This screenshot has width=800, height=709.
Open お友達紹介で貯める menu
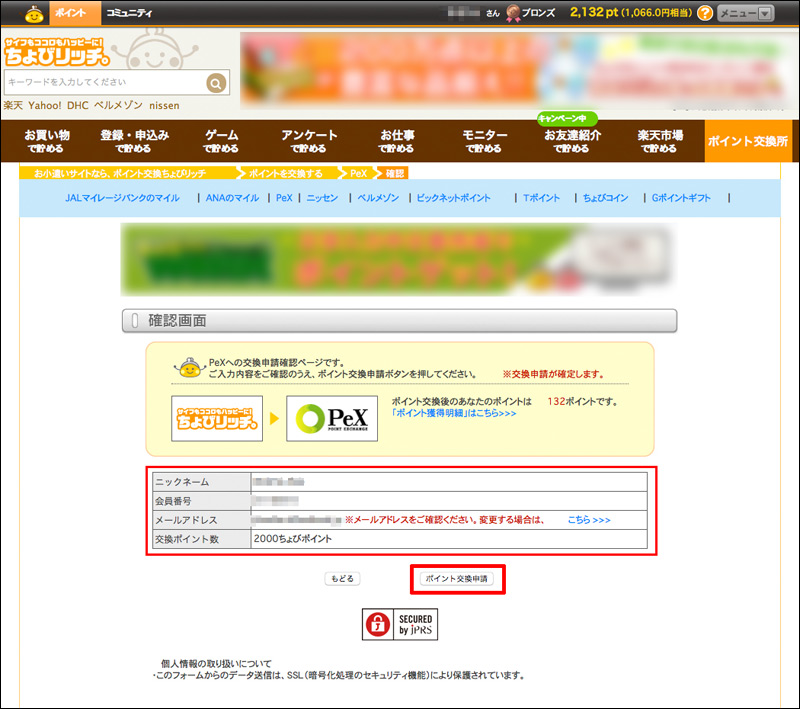[x=572, y=141]
